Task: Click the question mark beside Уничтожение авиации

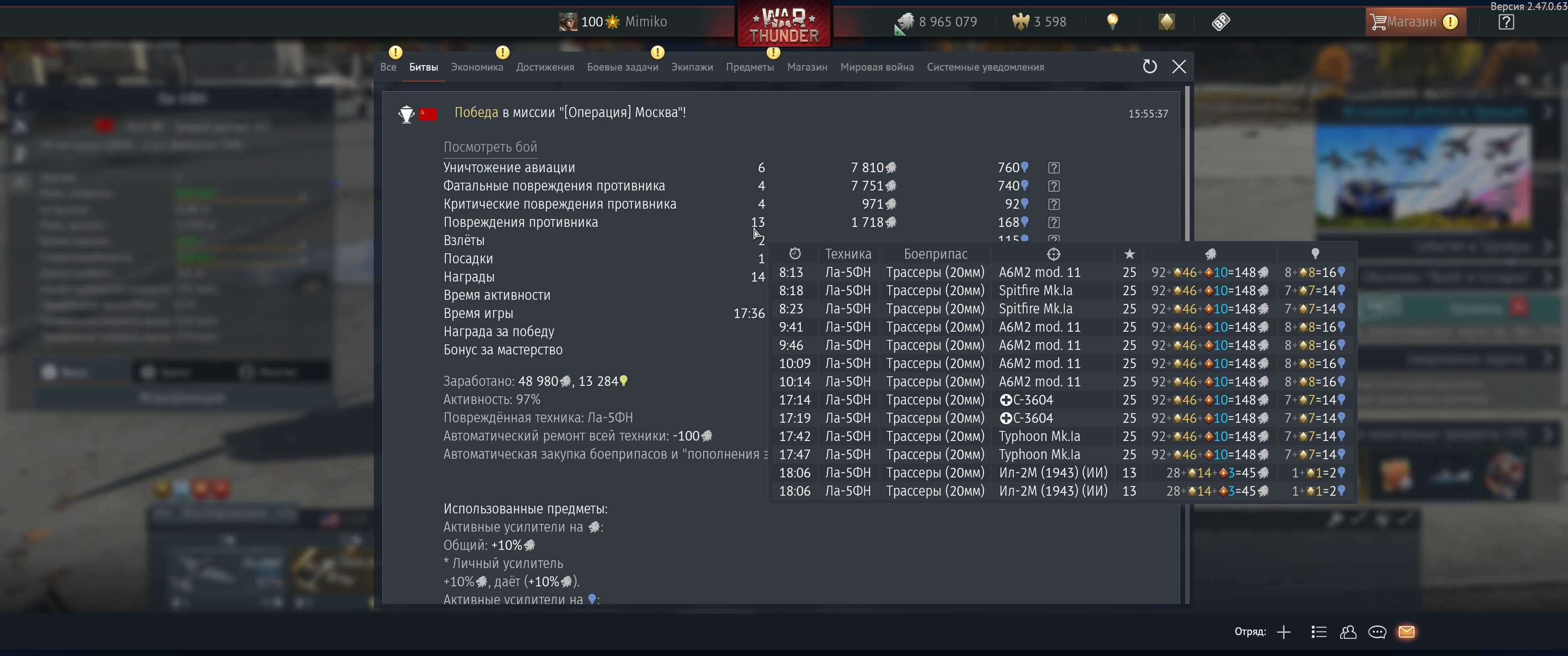Action: pyautogui.click(x=1054, y=168)
